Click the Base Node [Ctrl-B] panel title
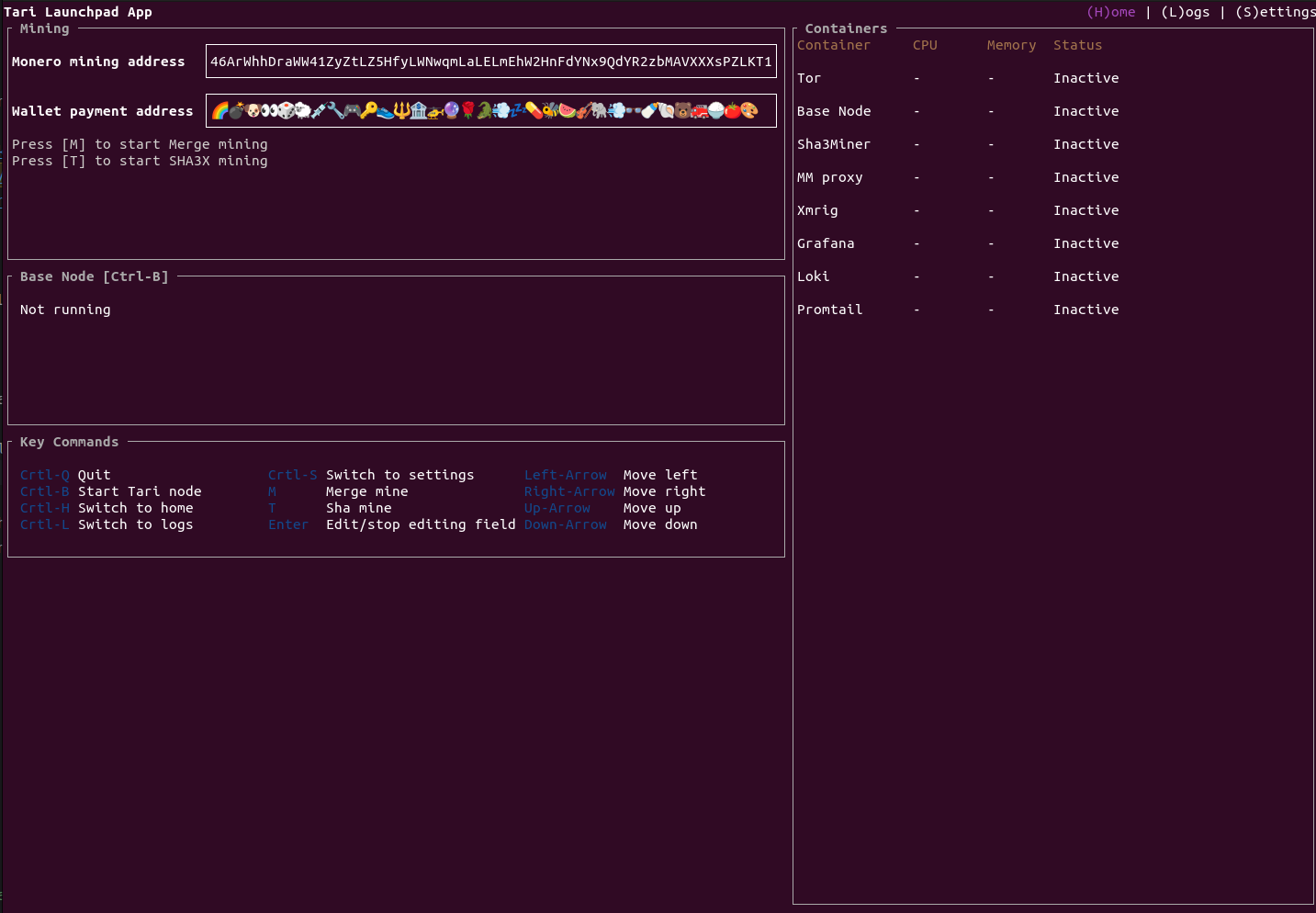The image size is (1316, 913). tap(95, 276)
